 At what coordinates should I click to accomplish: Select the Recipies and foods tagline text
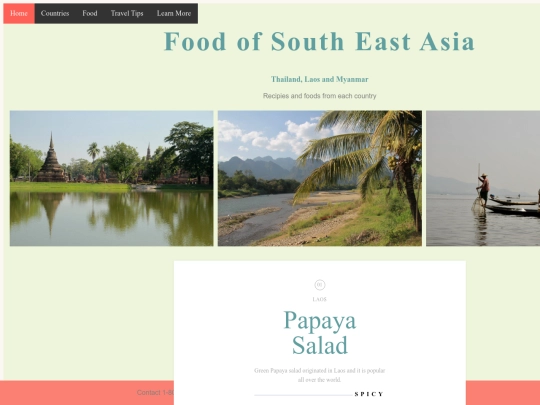click(x=320, y=96)
